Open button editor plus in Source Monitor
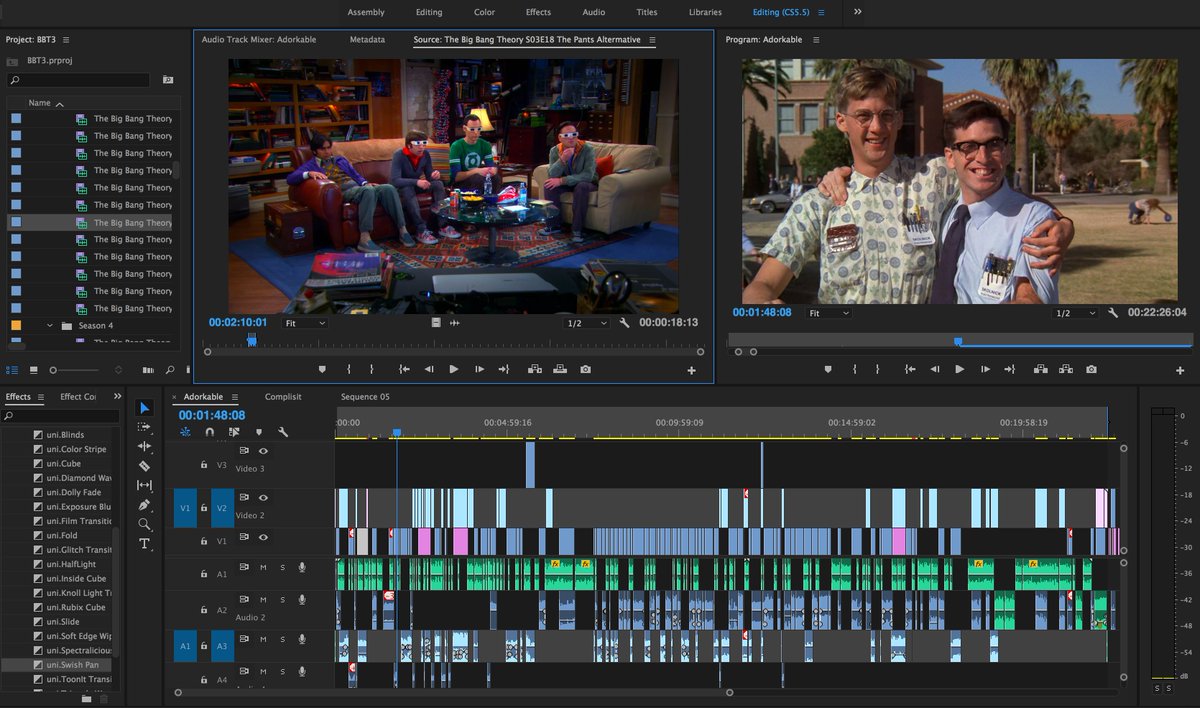Image resolution: width=1200 pixels, height=708 pixels. (691, 370)
